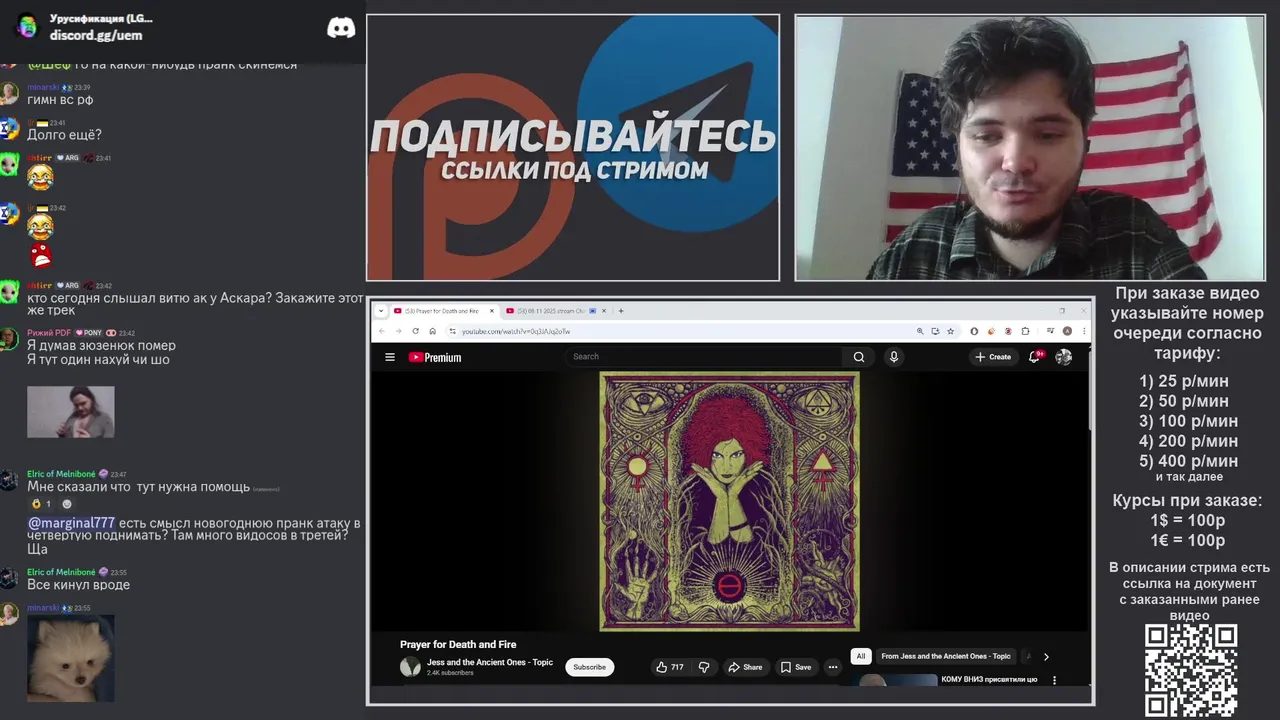Switch to the 08.11.2025 stream tab
The width and height of the screenshot is (1280, 720).
point(555,311)
